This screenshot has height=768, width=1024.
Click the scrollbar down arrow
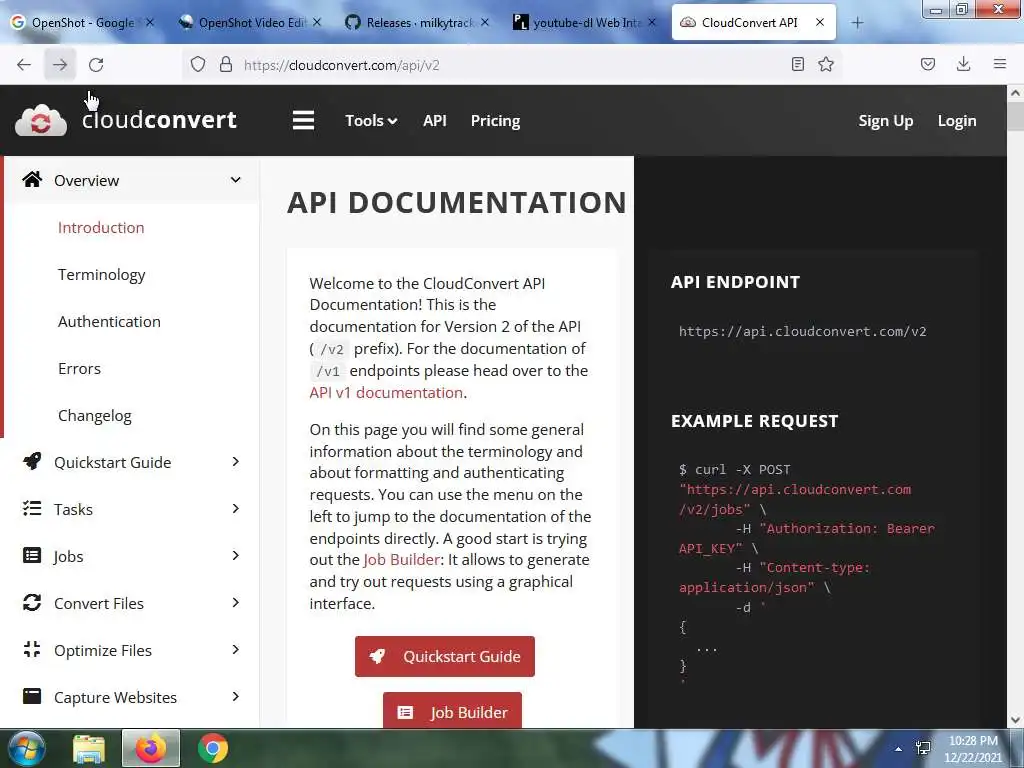1015,720
